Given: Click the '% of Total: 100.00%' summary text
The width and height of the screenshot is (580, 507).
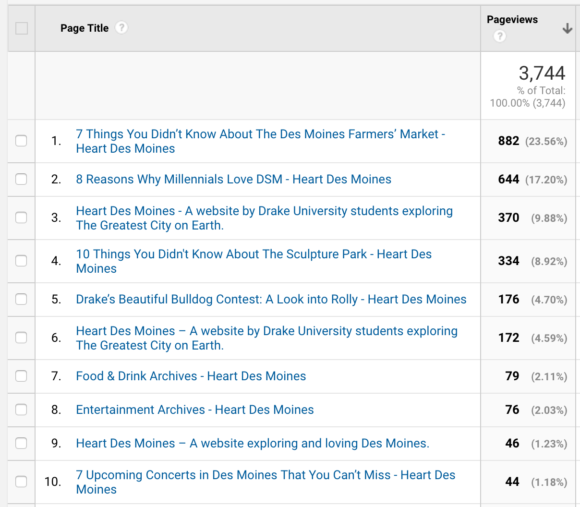Looking at the screenshot, I should point(528,97).
